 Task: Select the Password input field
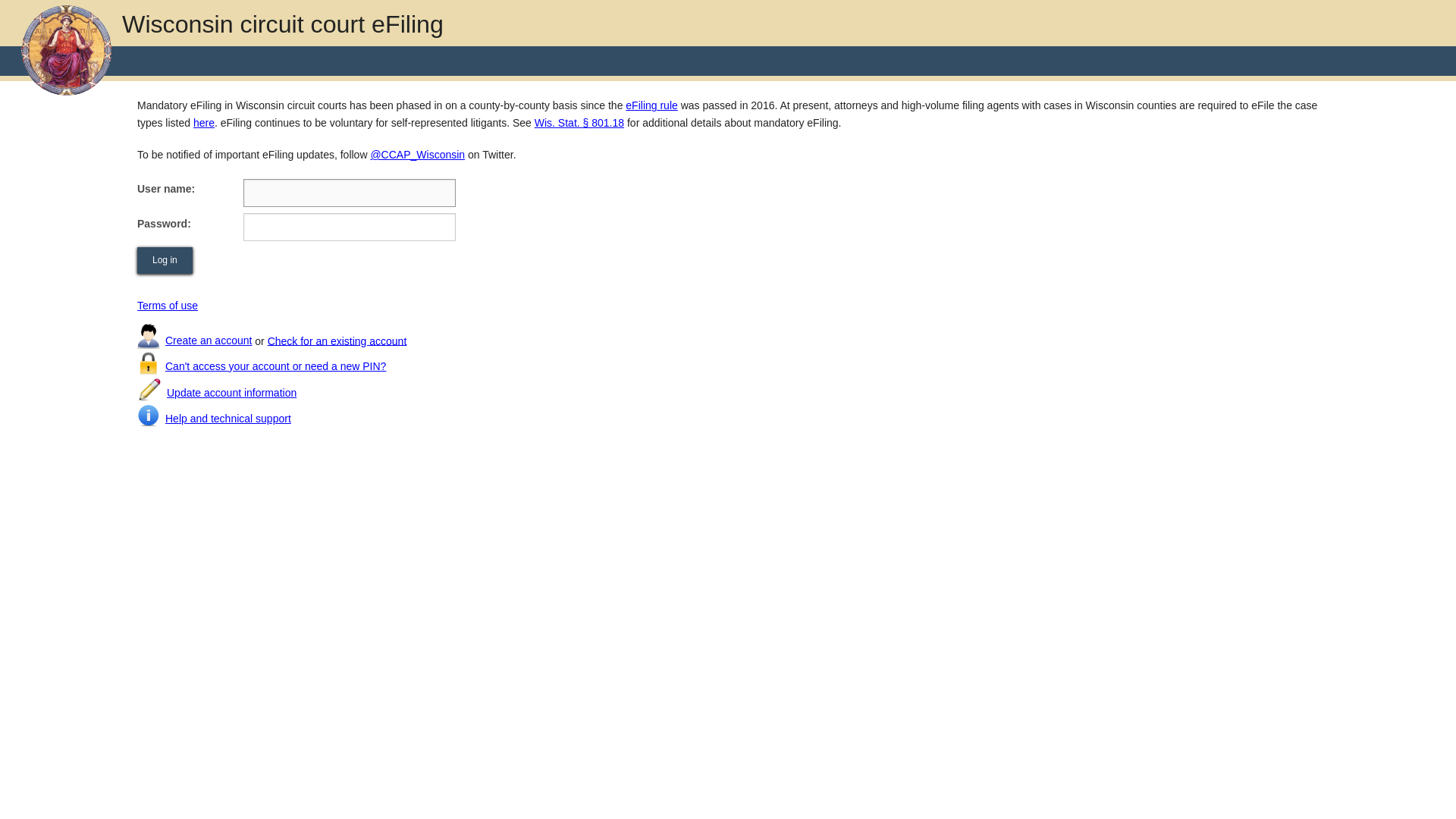coord(349,227)
